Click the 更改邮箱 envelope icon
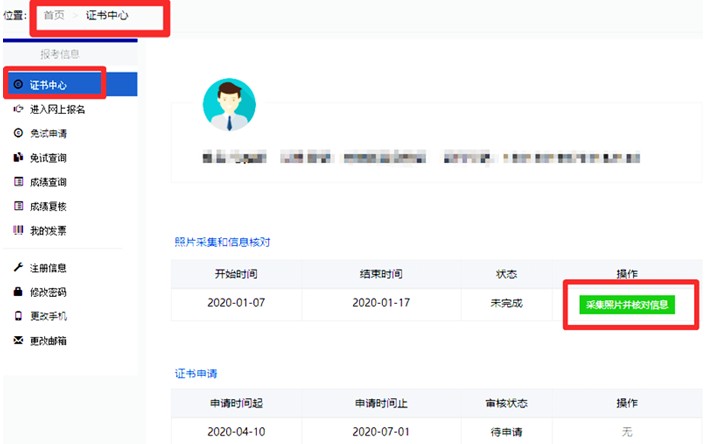The height and width of the screenshot is (444, 708). point(18,341)
